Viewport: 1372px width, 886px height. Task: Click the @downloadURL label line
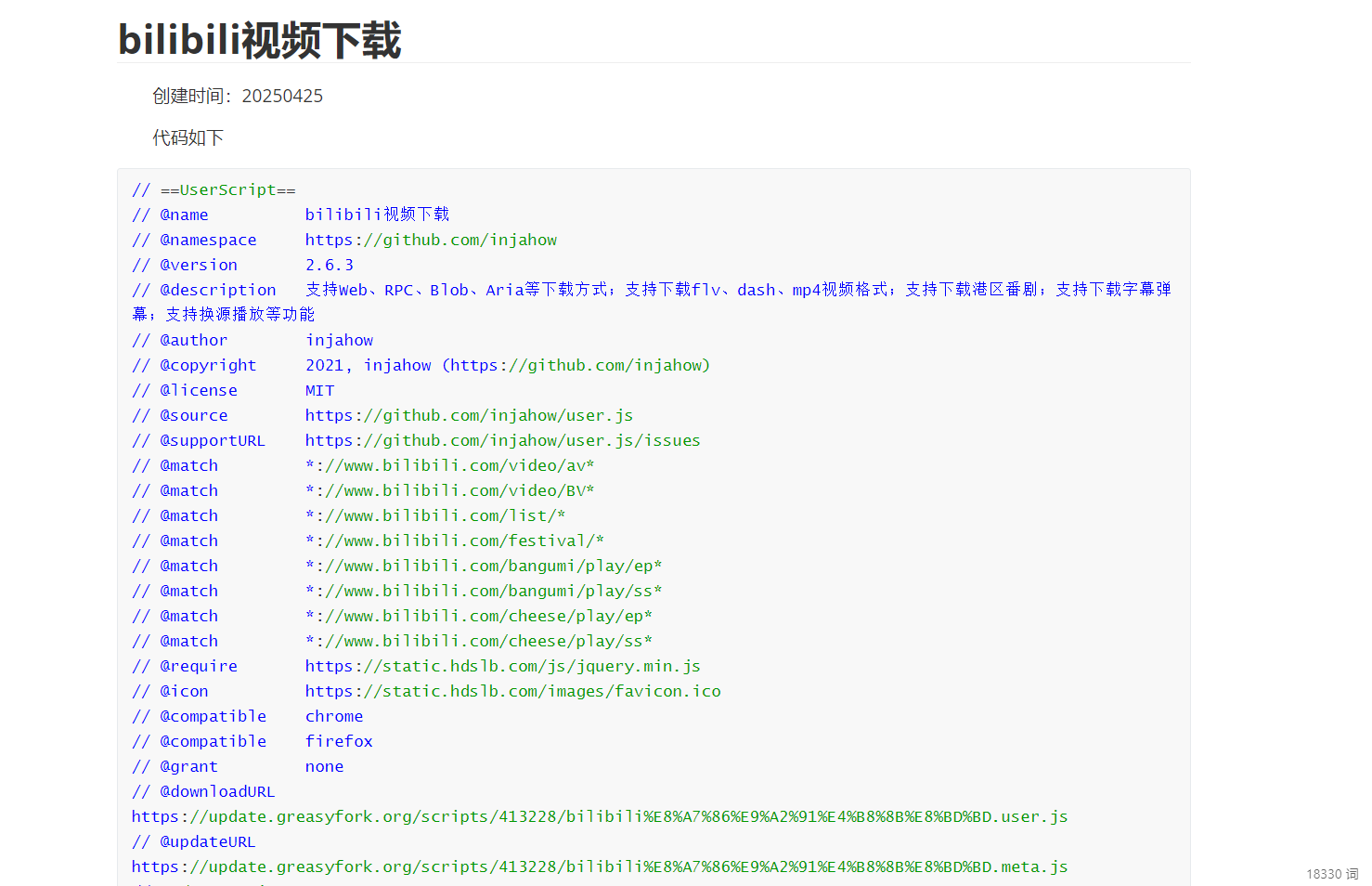pos(203,791)
